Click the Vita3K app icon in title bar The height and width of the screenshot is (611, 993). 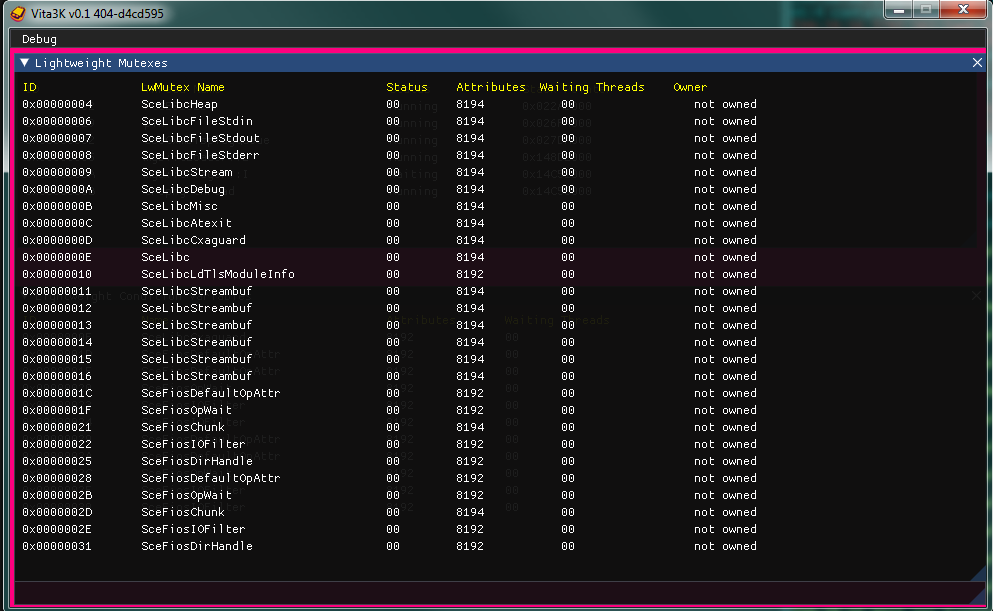click(x=18, y=13)
